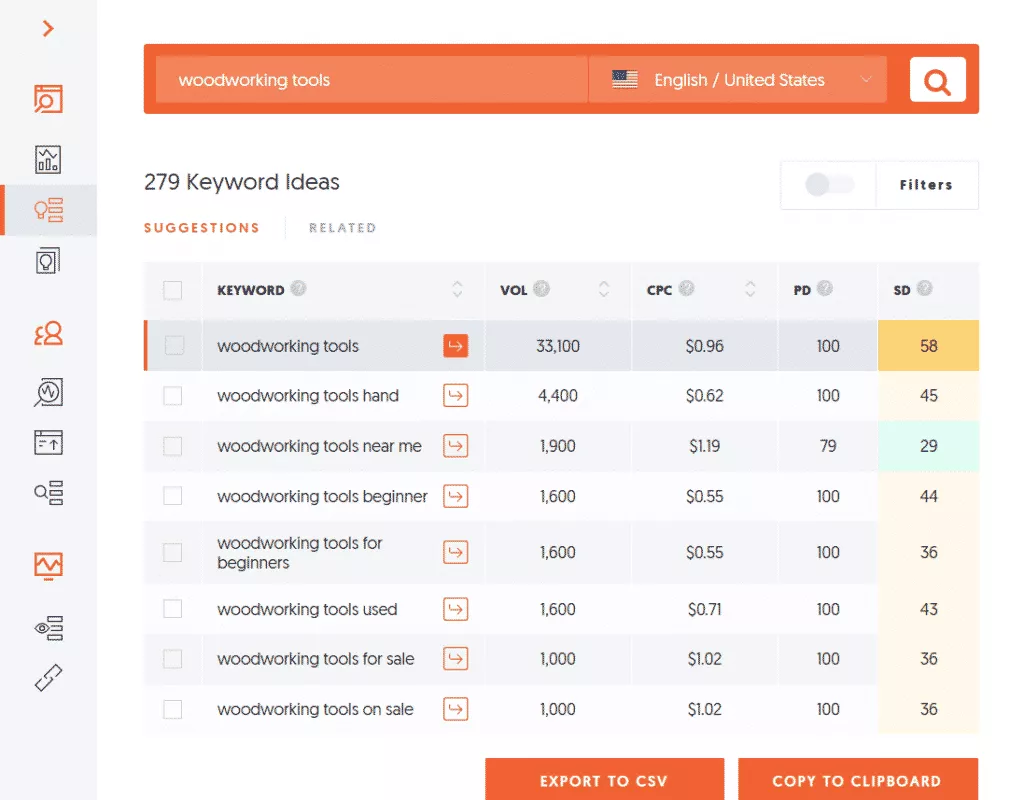Open the Keyword Ideas lightbulb icon
Screen dimensions: 1024x800
[48, 210]
